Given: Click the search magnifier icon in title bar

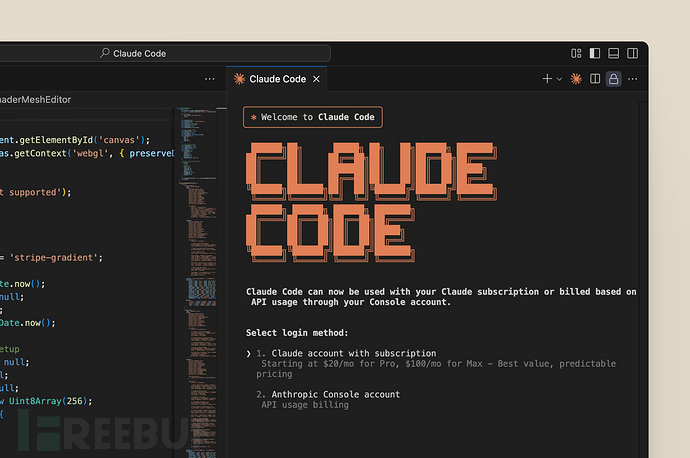Looking at the screenshot, I should (x=105, y=53).
